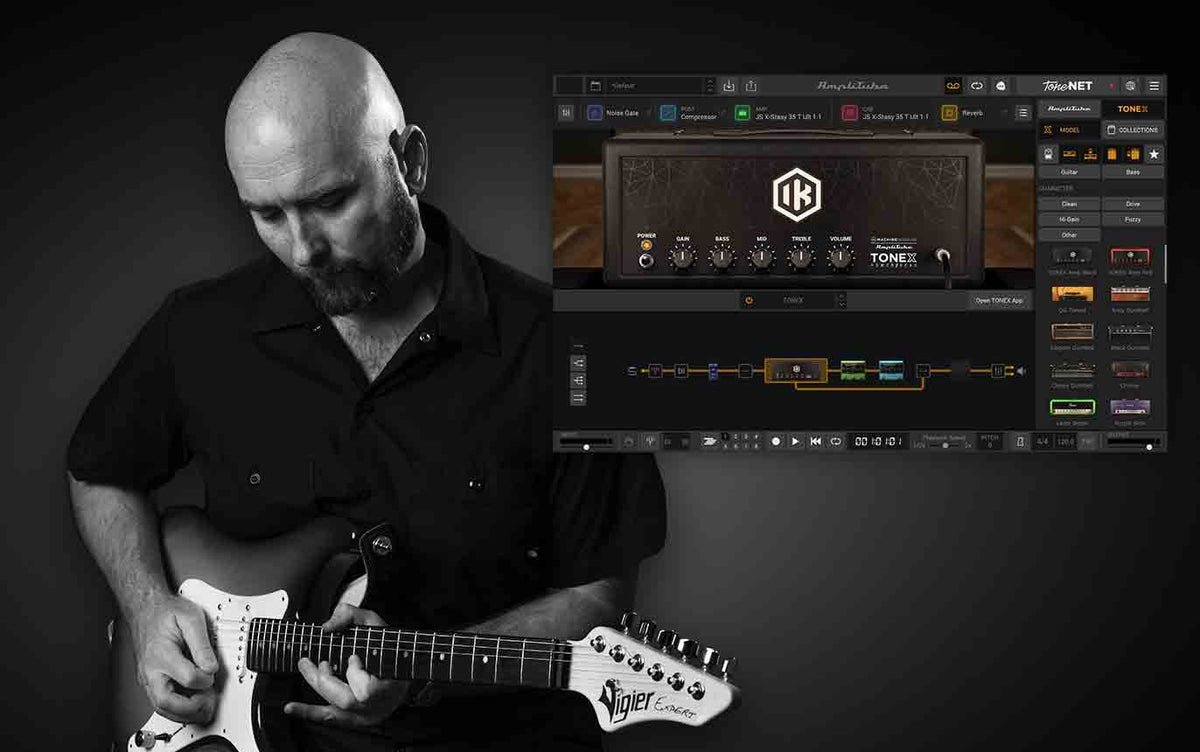
Task: Toggle TONEX module power button below amp
Action: click(x=747, y=300)
